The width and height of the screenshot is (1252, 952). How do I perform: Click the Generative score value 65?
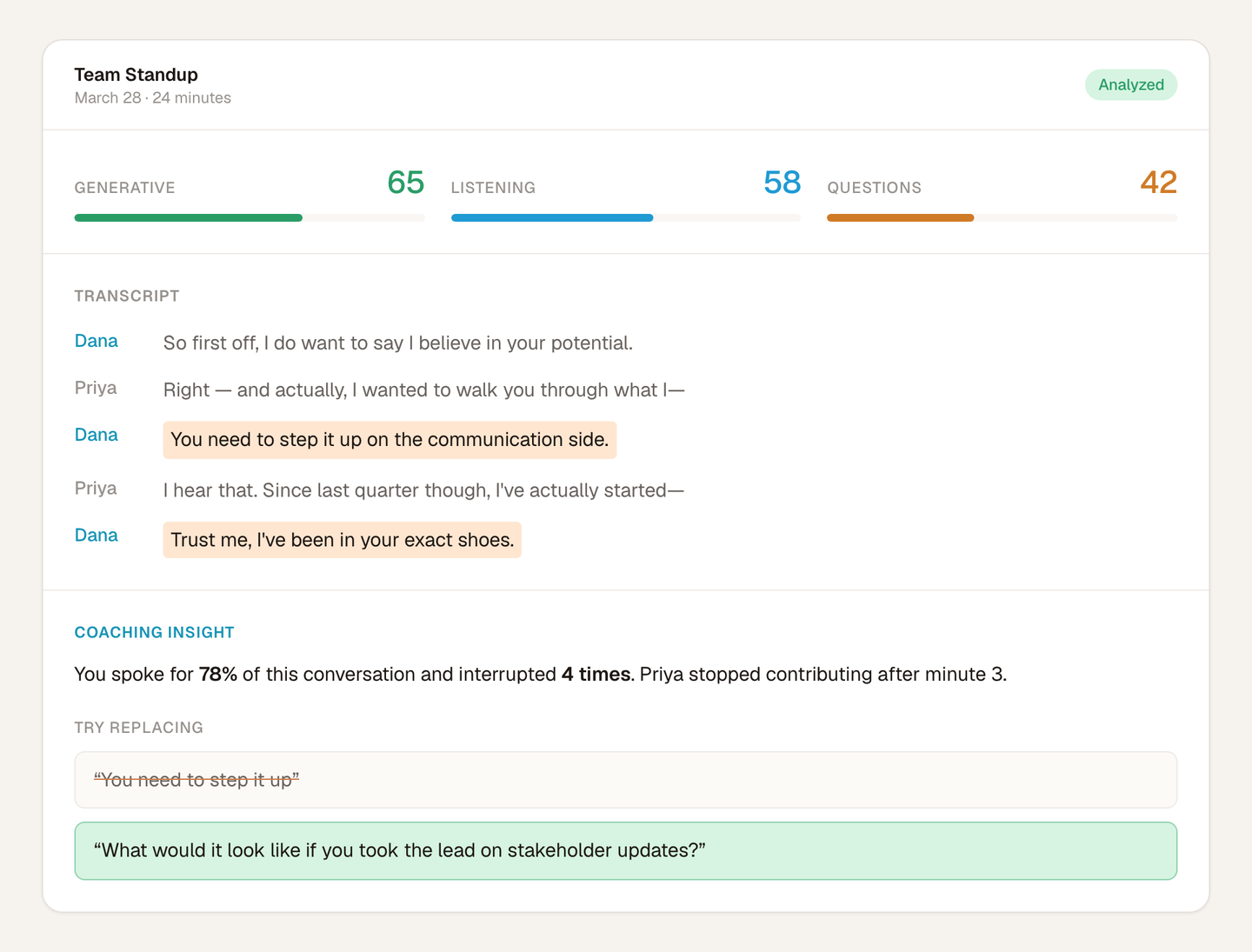click(x=405, y=183)
